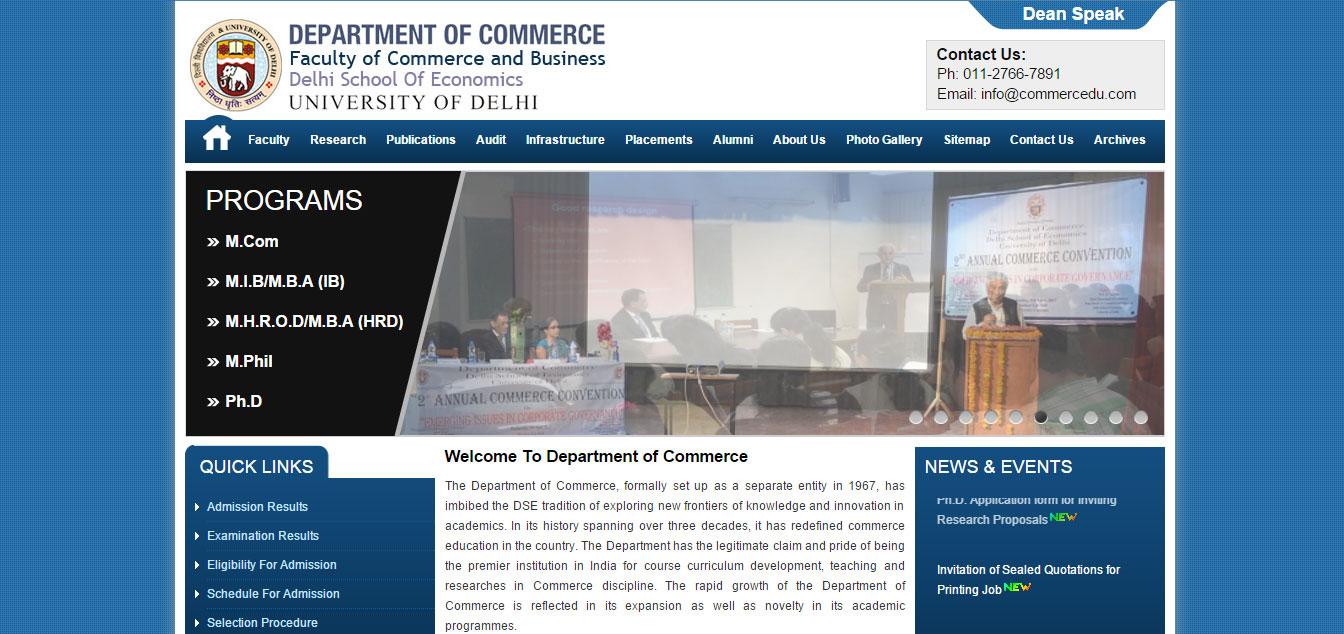Go to the Home page icon
This screenshot has width=1344, height=634.
point(217,138)
